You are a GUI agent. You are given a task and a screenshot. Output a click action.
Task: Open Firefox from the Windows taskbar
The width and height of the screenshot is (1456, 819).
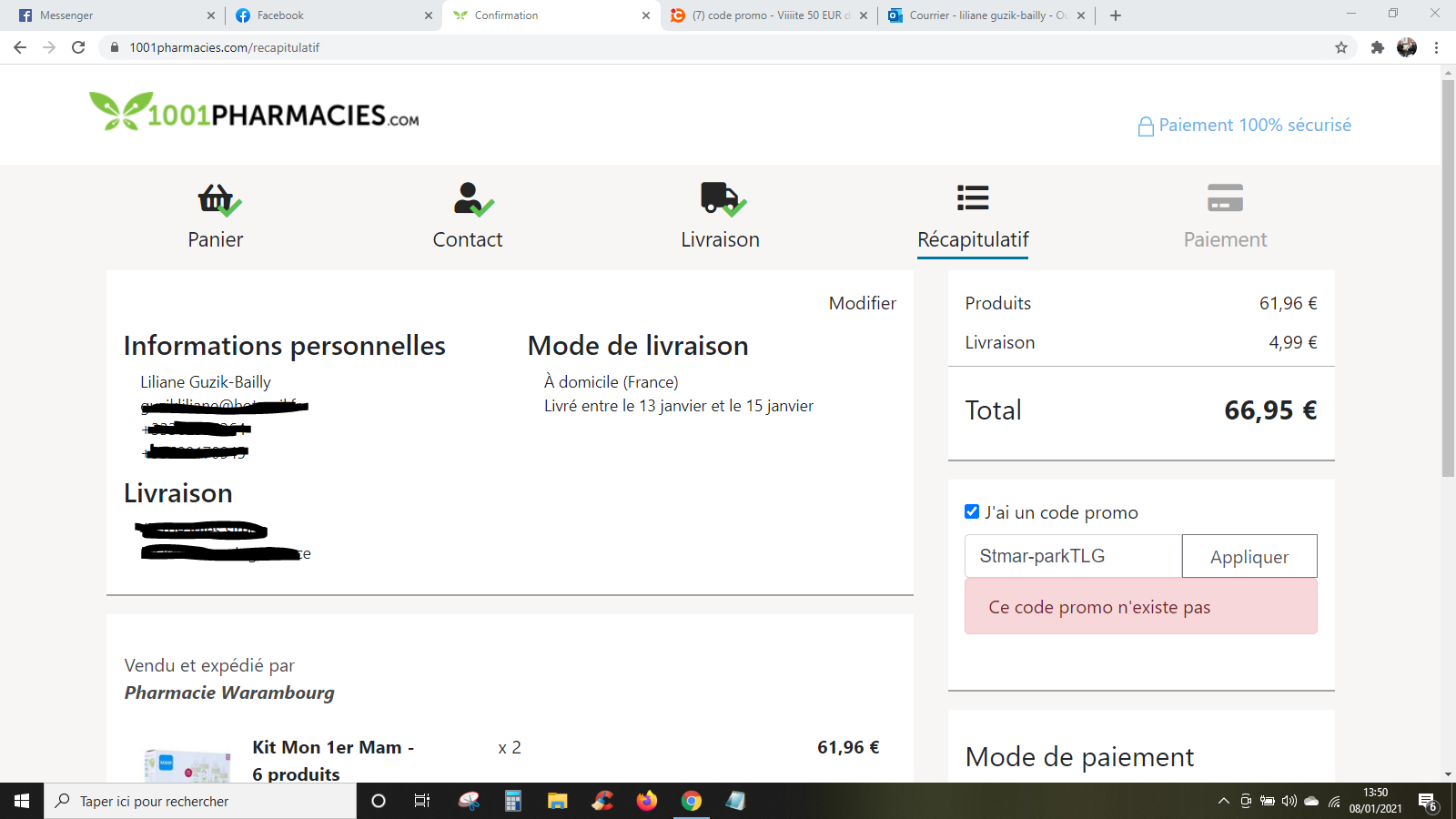[x=647, y=801]
